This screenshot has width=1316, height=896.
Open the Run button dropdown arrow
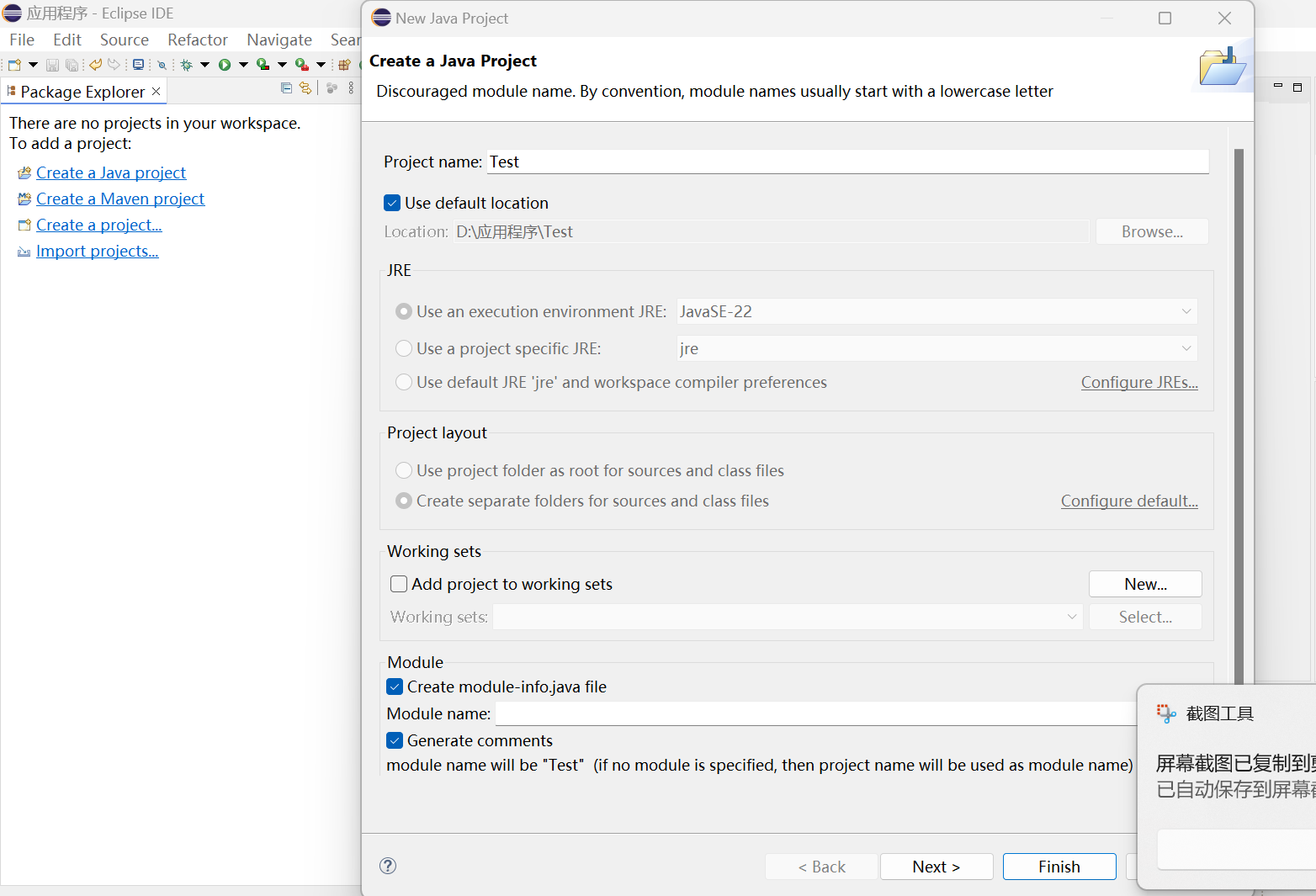click(243, 65)
